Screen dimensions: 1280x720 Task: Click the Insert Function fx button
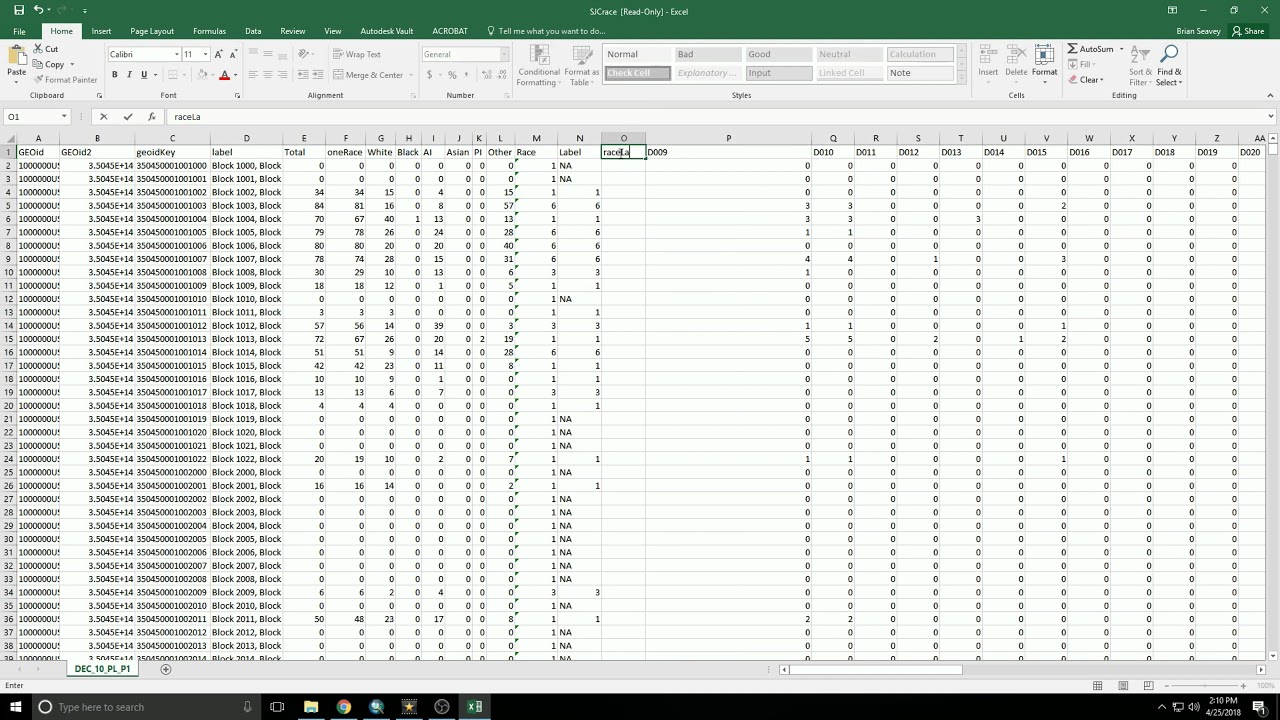[x=151, y=117]
